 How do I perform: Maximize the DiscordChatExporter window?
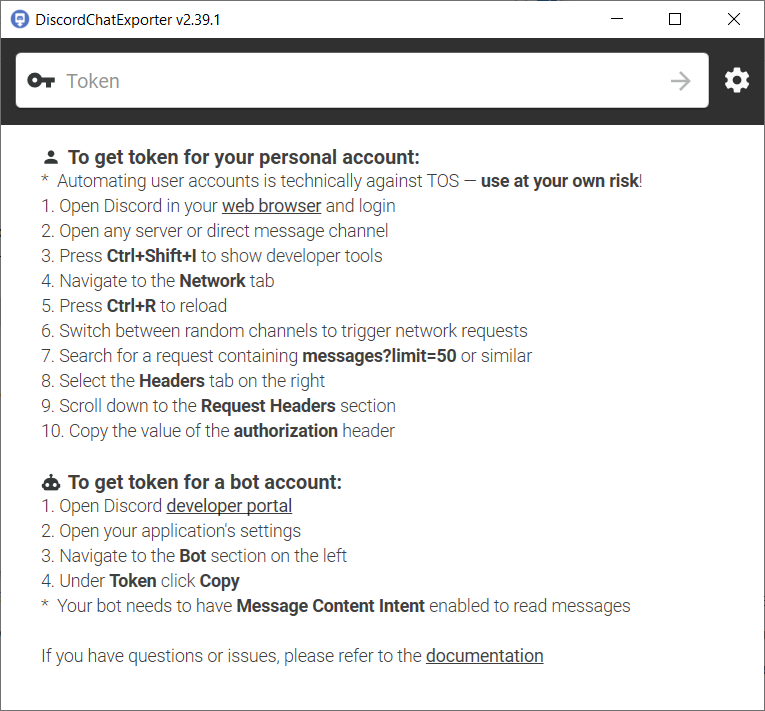(675, 19)
